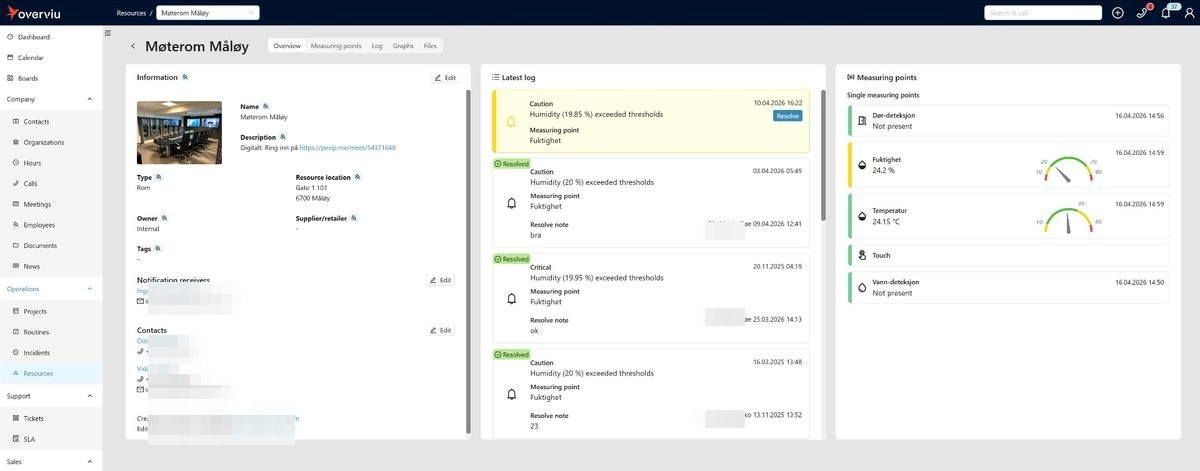Switch to the Overview tab

pyautogui.click(x=287, y=46)
